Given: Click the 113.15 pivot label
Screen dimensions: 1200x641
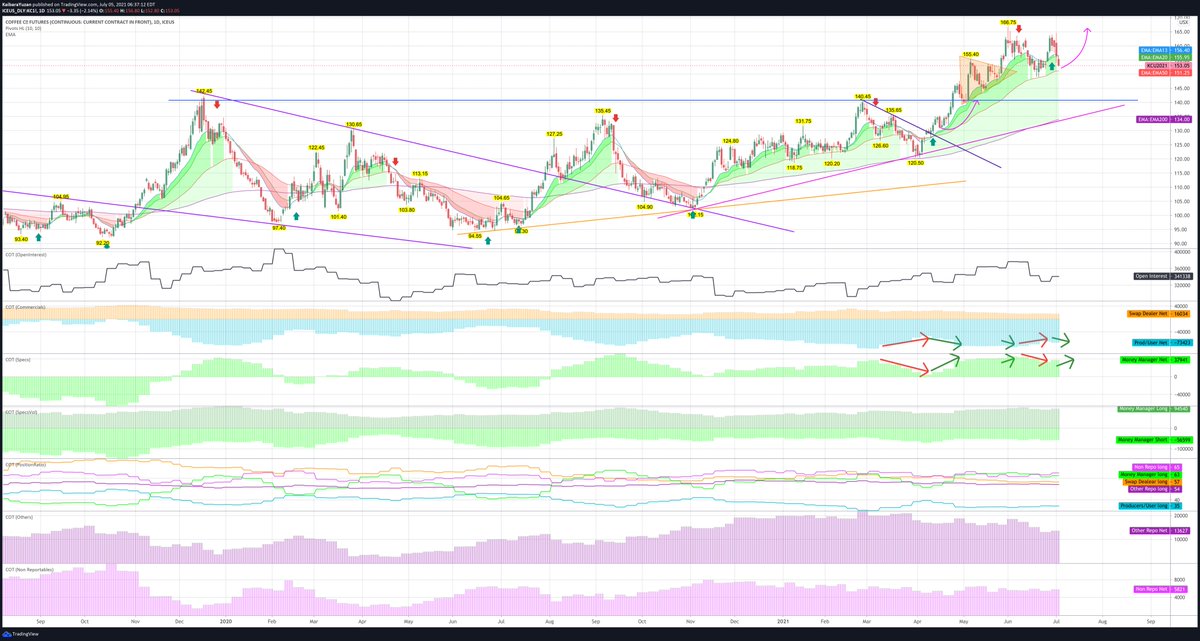Looking at the screenshot, I should [x=420, y=173].
